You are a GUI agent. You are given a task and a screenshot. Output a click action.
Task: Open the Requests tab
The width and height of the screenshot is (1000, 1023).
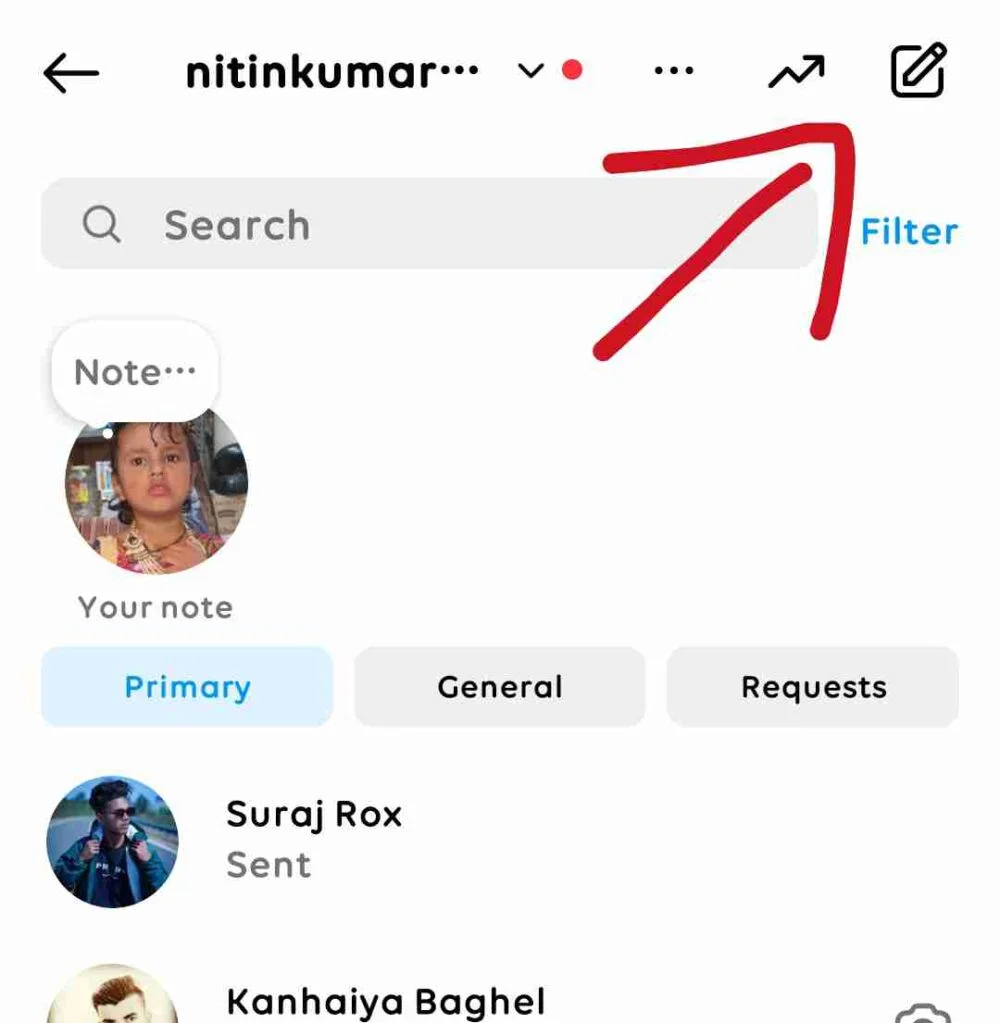click(x=813, y=687)
